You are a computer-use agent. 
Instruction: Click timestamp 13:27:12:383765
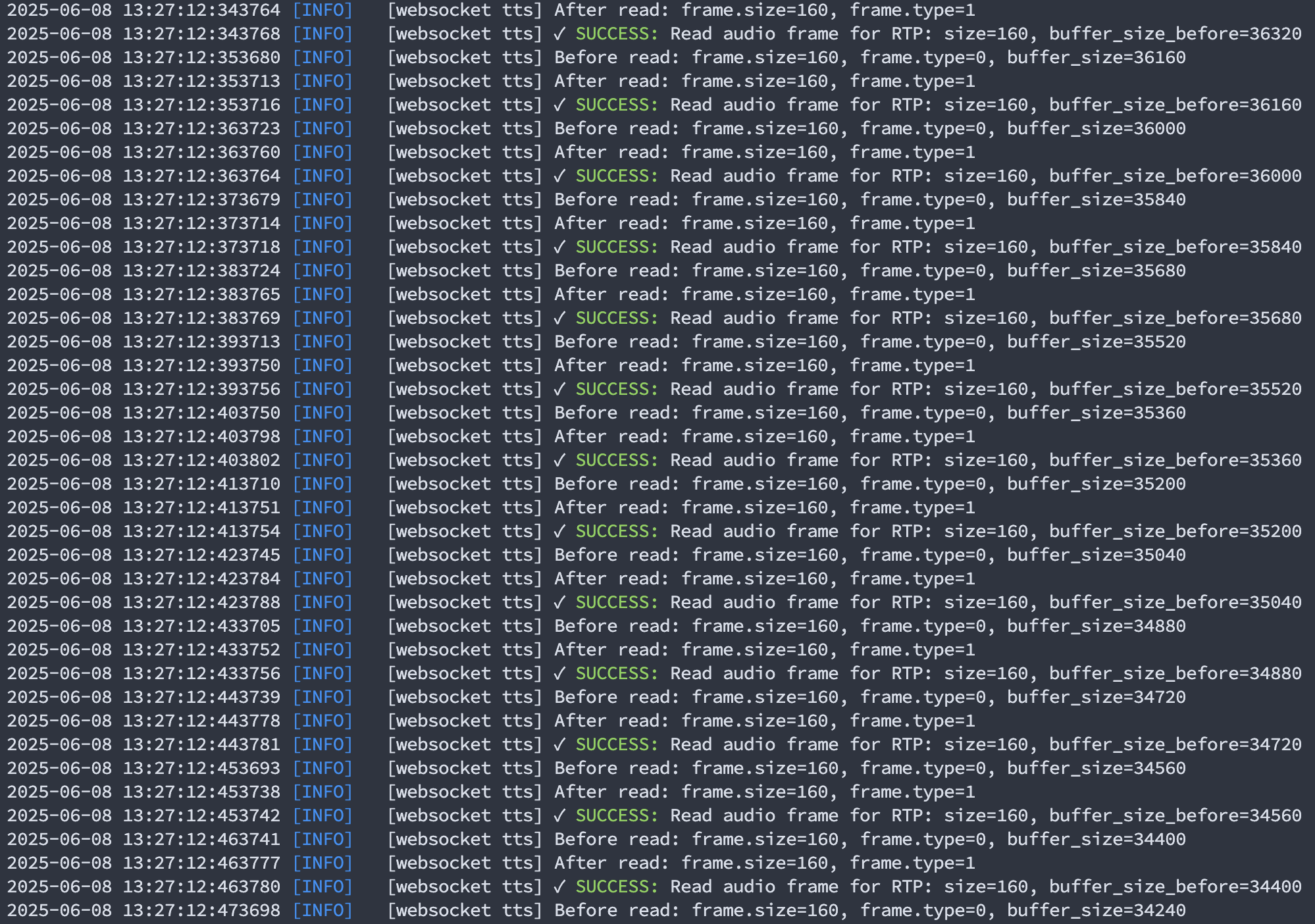coord(201,295)
